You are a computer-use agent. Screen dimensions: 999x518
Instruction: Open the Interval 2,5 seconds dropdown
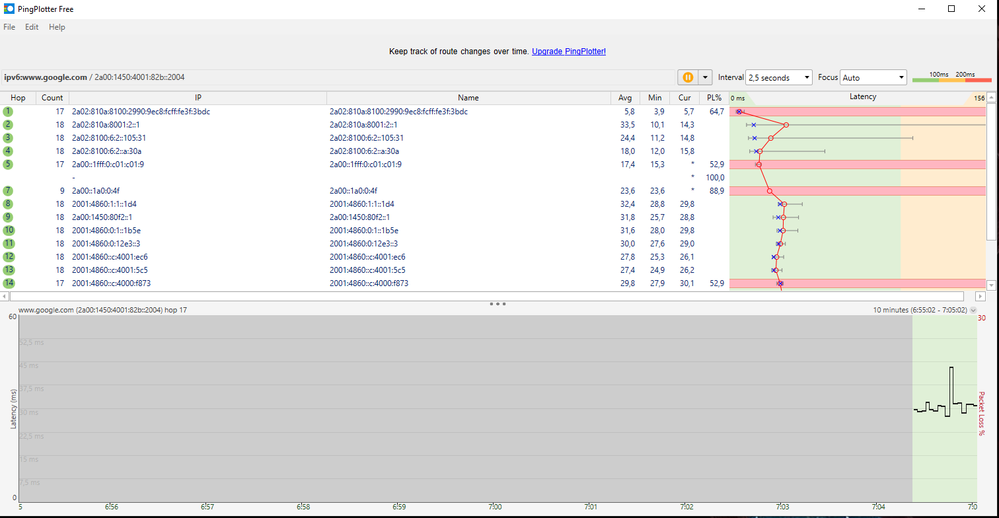click(x=779, y=77)
